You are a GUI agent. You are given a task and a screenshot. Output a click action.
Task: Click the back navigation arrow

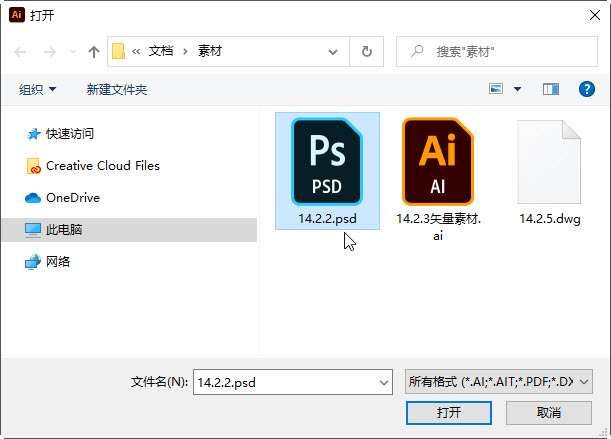[20, 51]
